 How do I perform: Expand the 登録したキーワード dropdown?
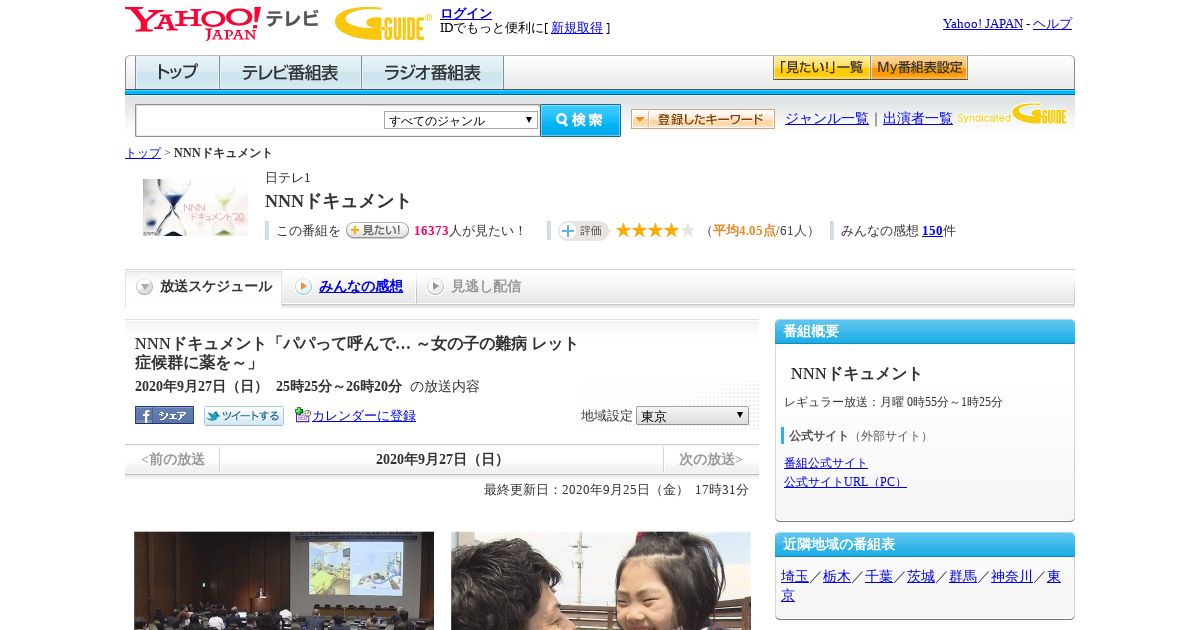[x=703, y=119]
